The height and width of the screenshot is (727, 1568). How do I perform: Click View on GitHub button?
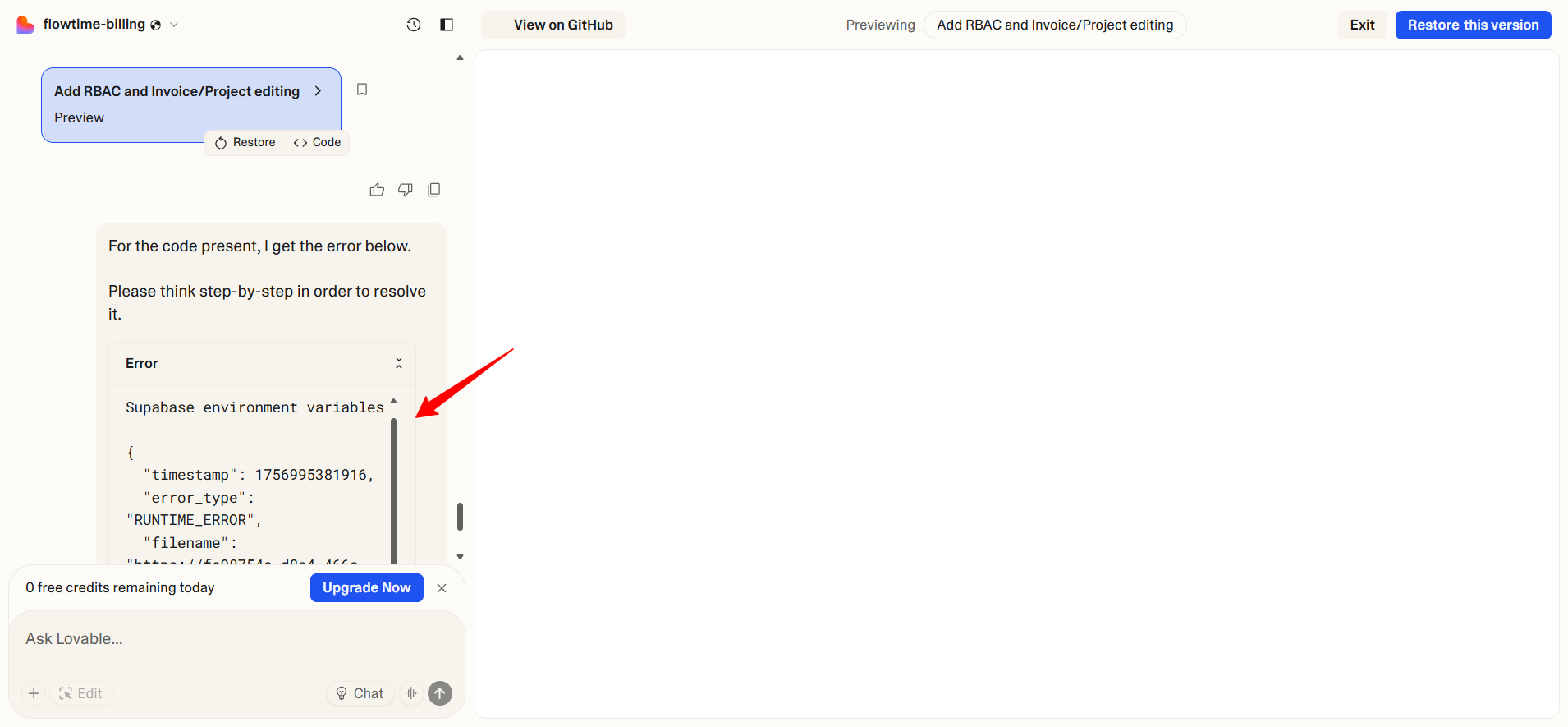coord(553,25)
